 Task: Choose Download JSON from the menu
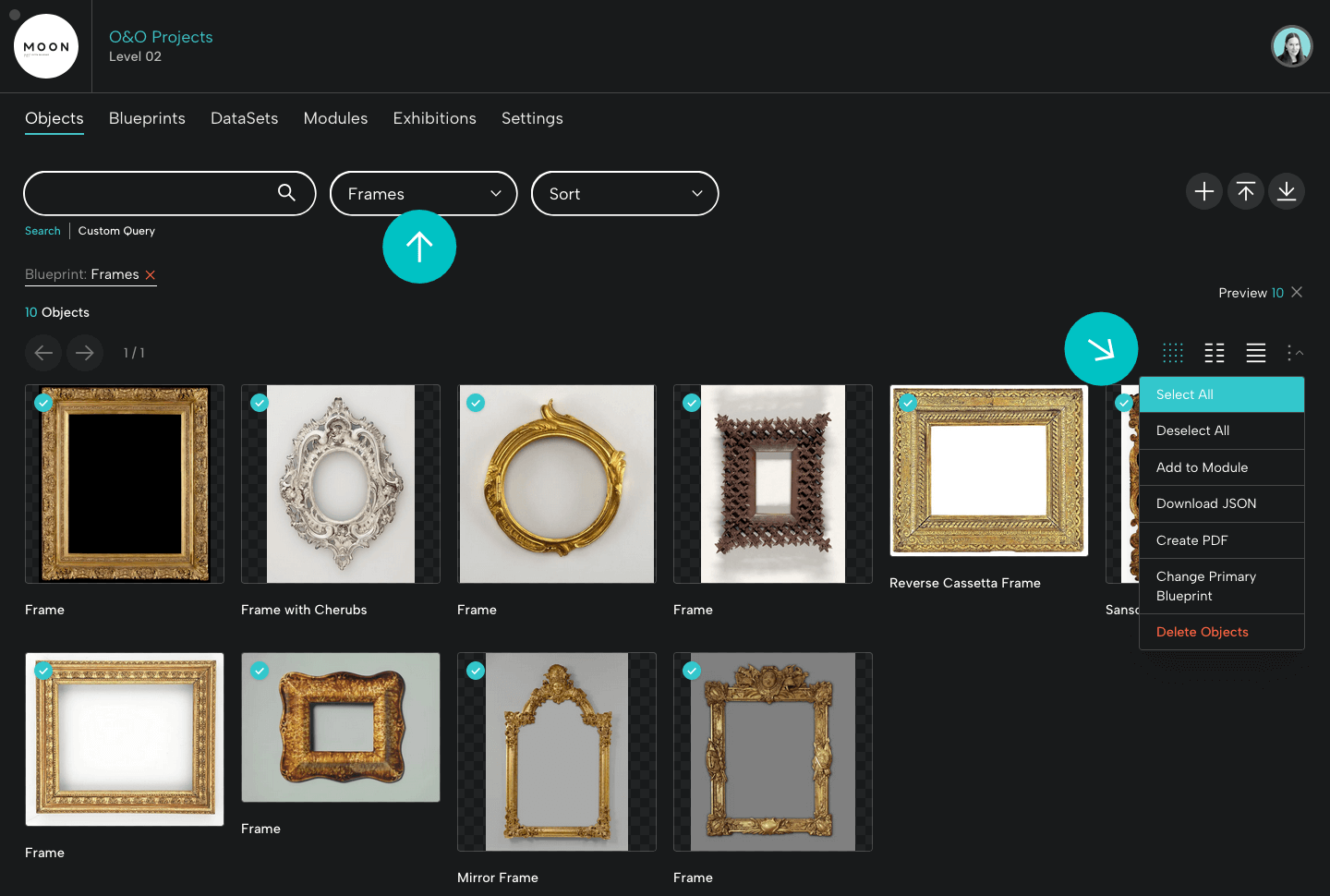click(1206, 503)
